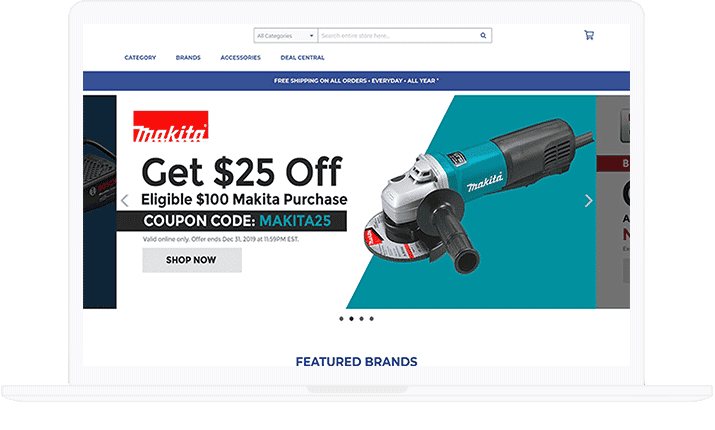This screenshot has height=430, width=715.
Task: Click the search magnifier icon
Action: (x=483, y=36)
